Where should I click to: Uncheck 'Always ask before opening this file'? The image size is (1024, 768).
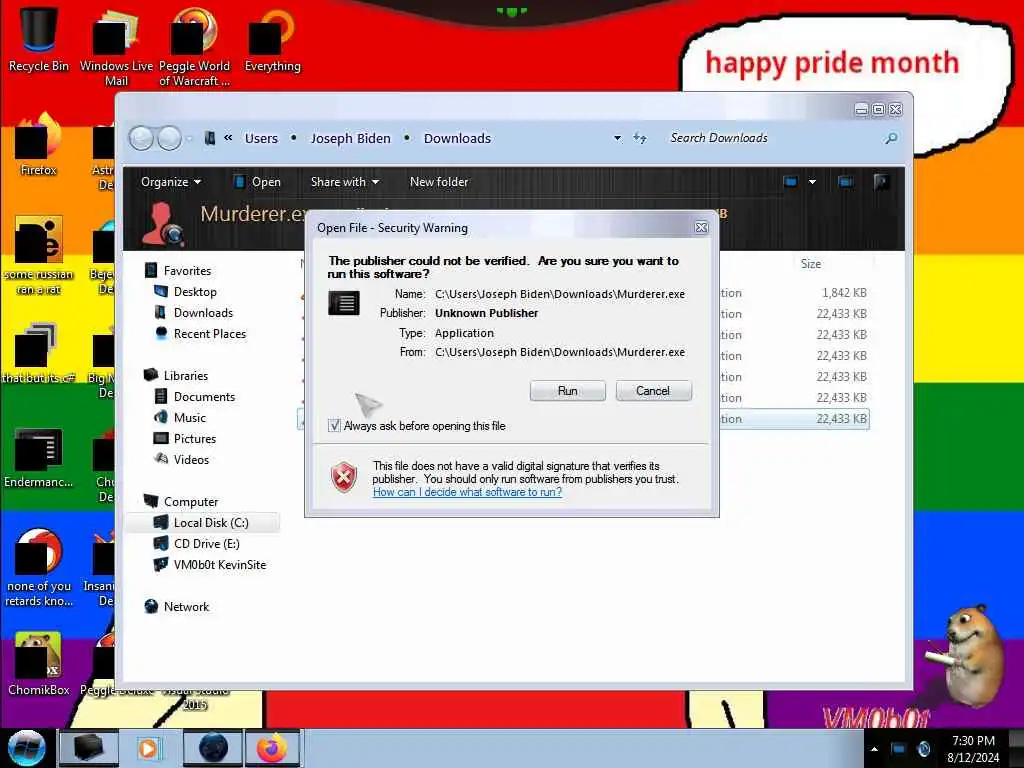click(334, 426)
